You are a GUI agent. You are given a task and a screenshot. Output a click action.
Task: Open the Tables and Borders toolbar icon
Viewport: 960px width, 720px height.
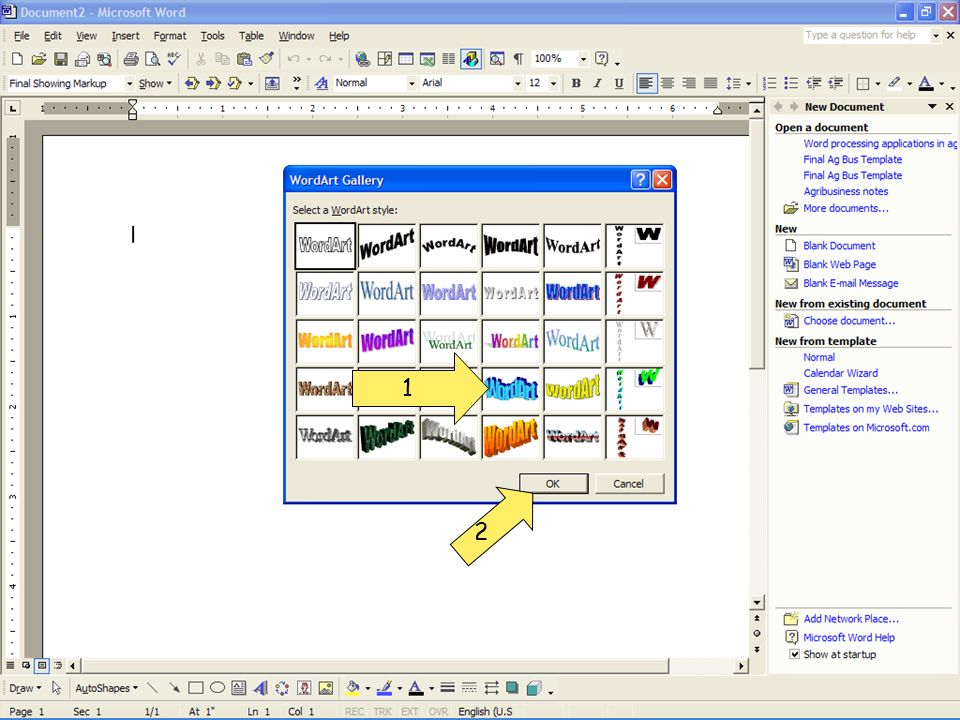(384, 59)
